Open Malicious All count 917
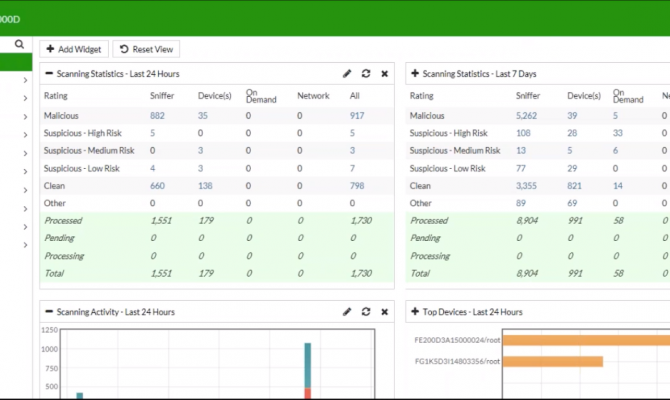 [357, 115]
